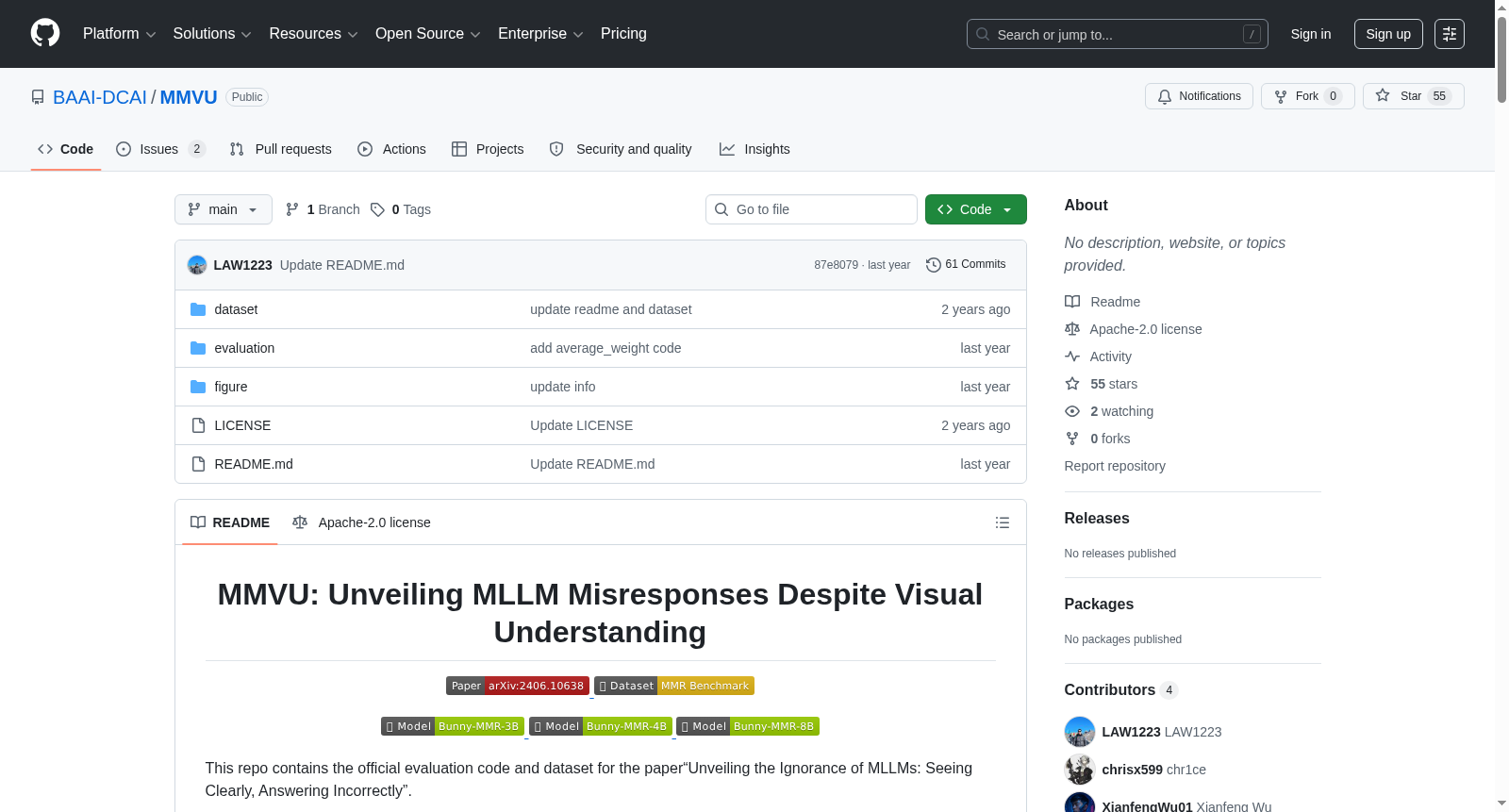This screenshot has height=812, width=1509.
Task: Expand the Resources menu
Action: tap(313, 34)
